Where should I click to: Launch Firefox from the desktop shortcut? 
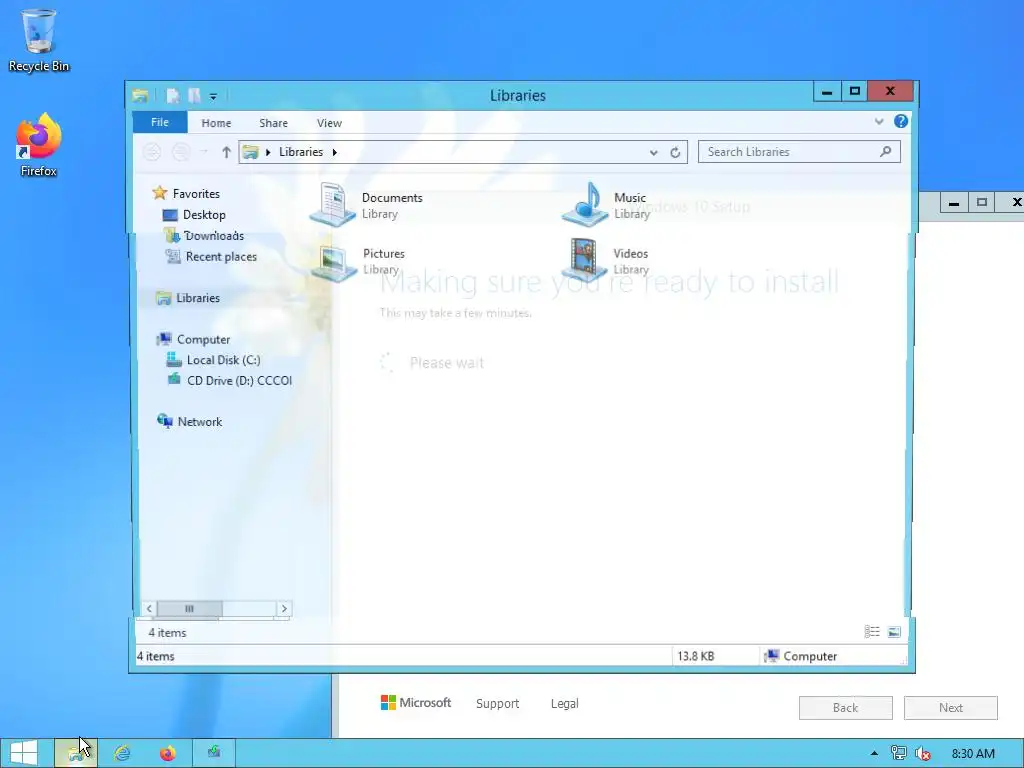coord(39,145)
